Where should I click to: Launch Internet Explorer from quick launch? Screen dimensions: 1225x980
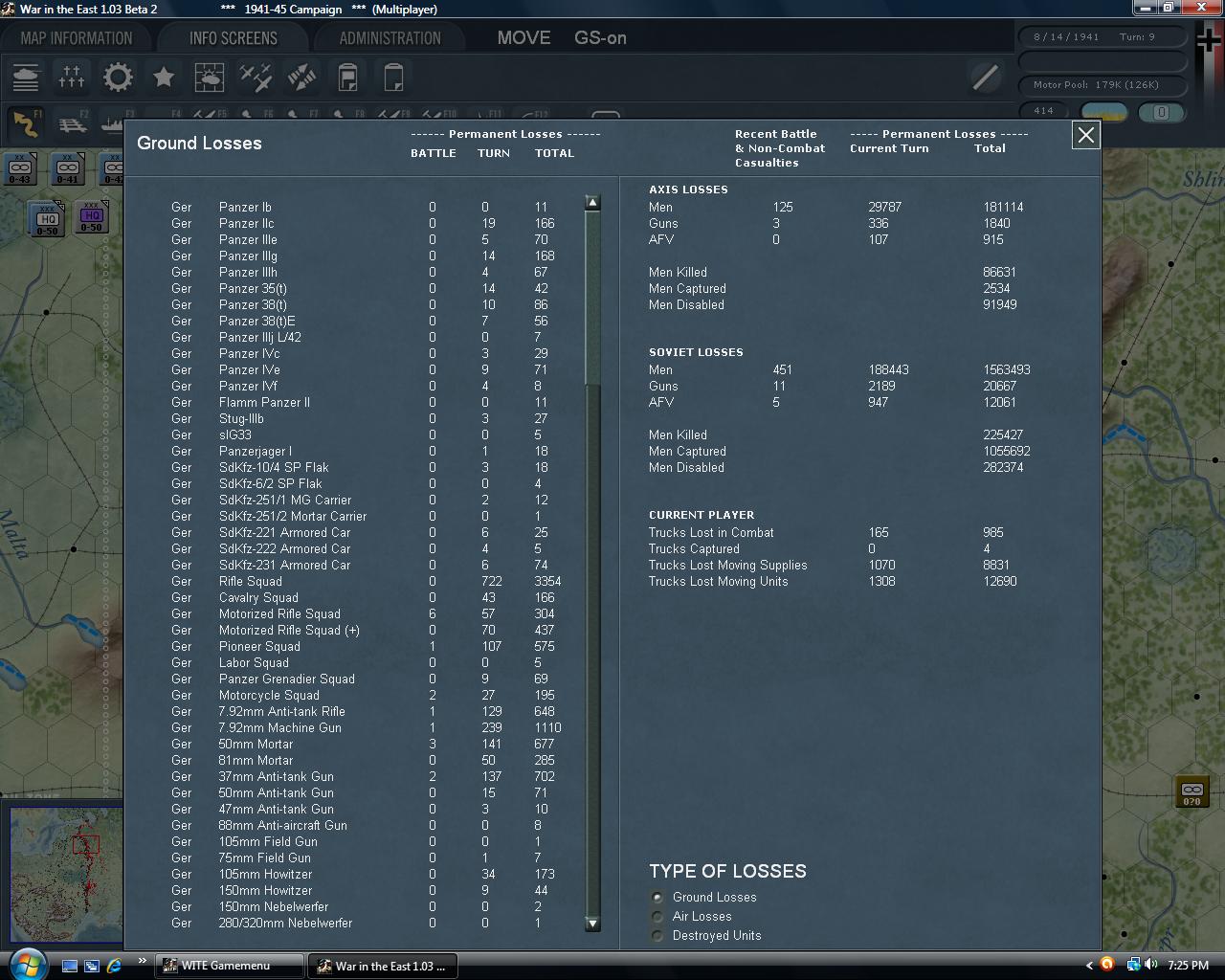click(x=115, y=966)
